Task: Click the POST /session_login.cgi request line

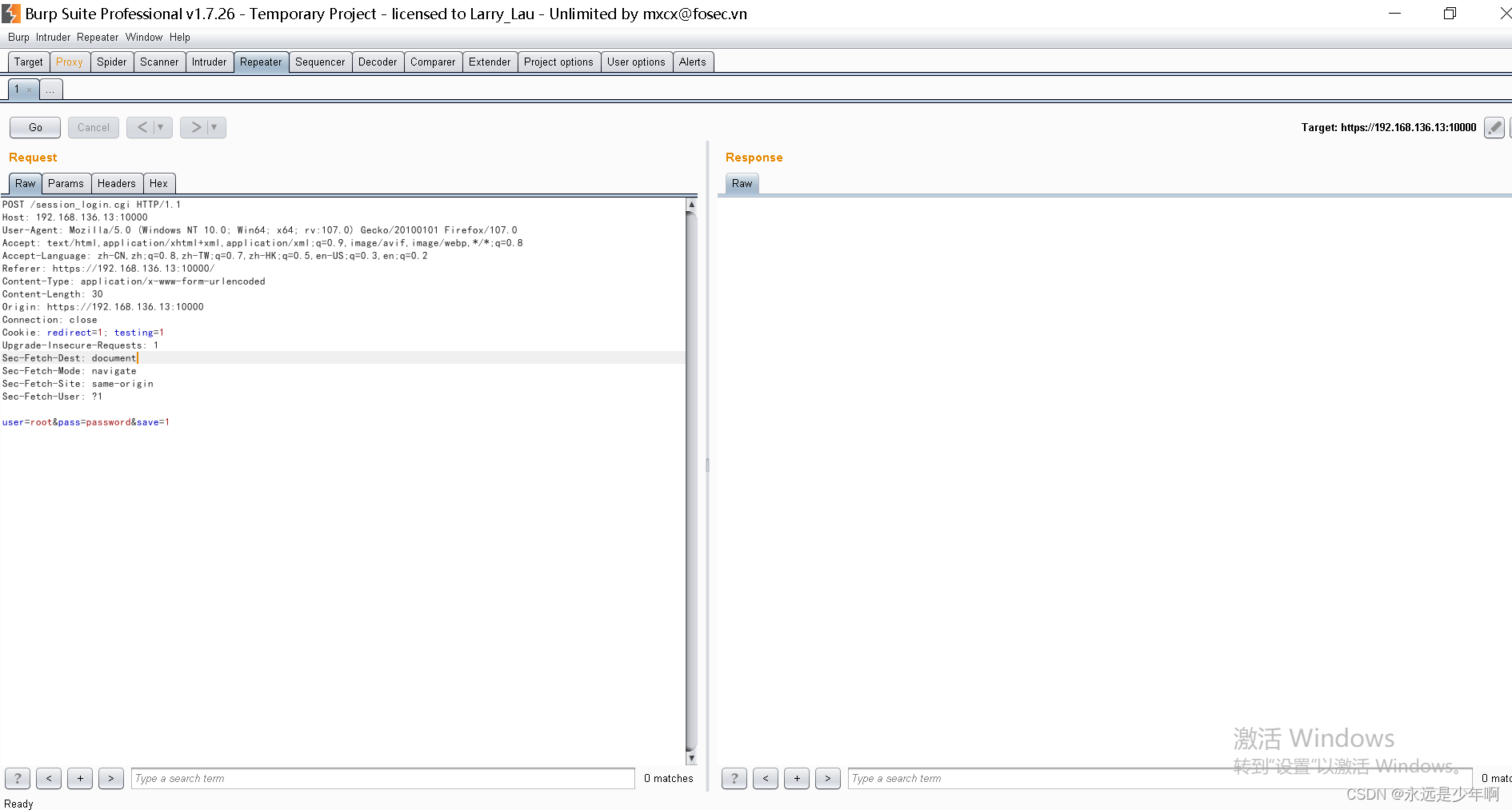Action: click(x=91, y=205)
